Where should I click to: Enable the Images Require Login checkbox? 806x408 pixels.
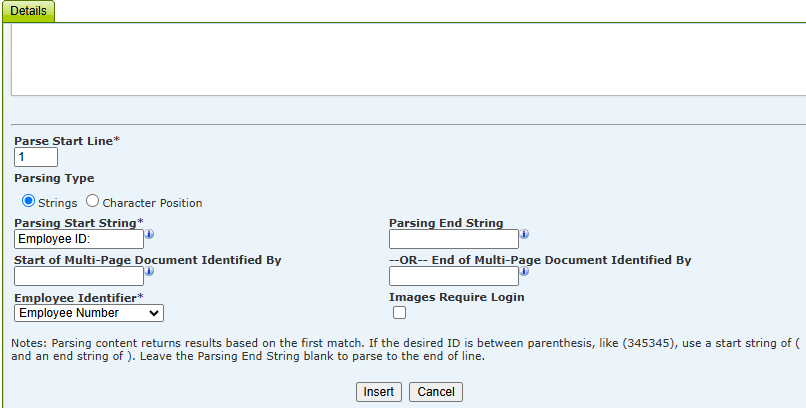point(399,312)
